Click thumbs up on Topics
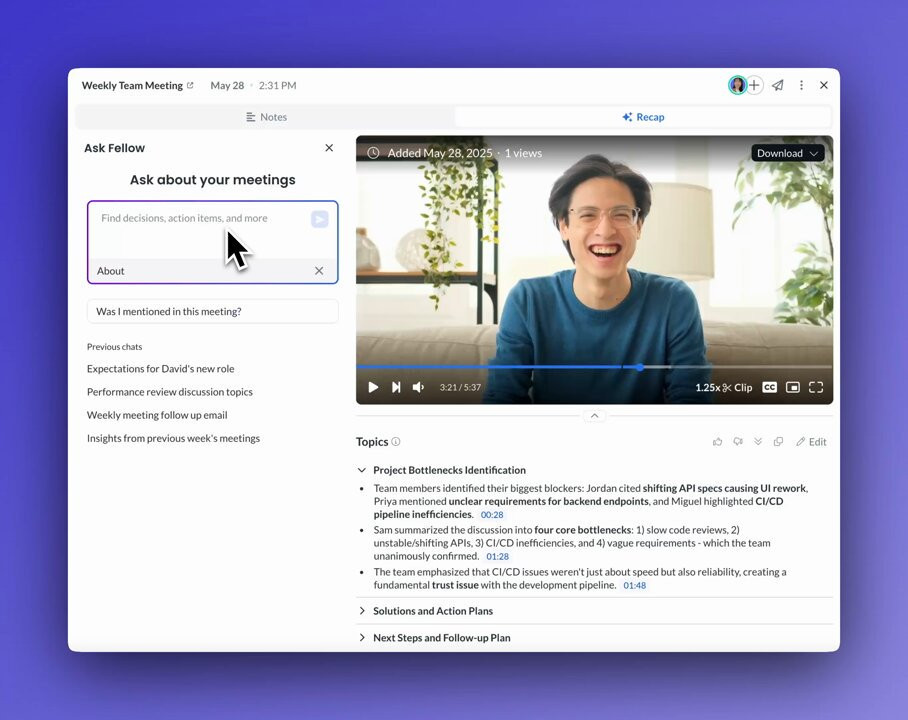This screenshot has height=720, width=908. coord(717,442)
